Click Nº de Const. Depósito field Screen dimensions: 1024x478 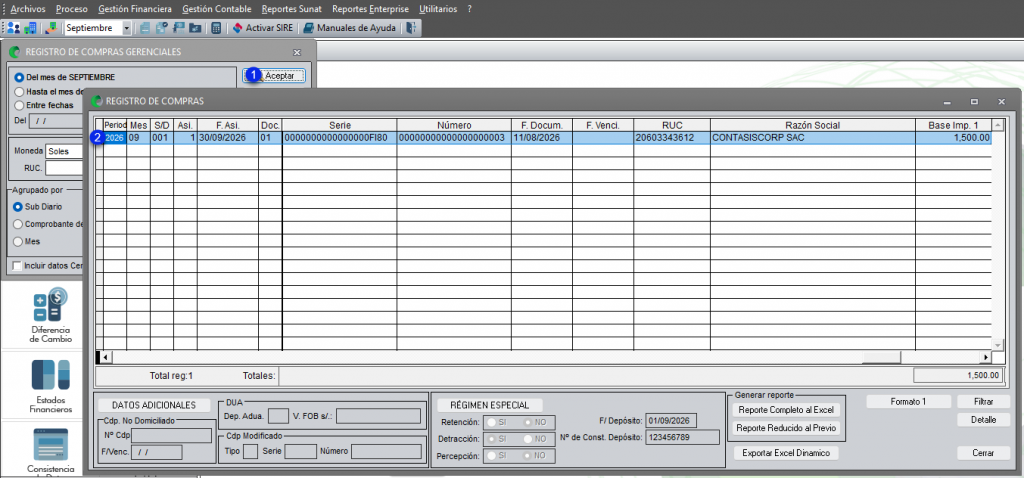(x=680, y=438)
